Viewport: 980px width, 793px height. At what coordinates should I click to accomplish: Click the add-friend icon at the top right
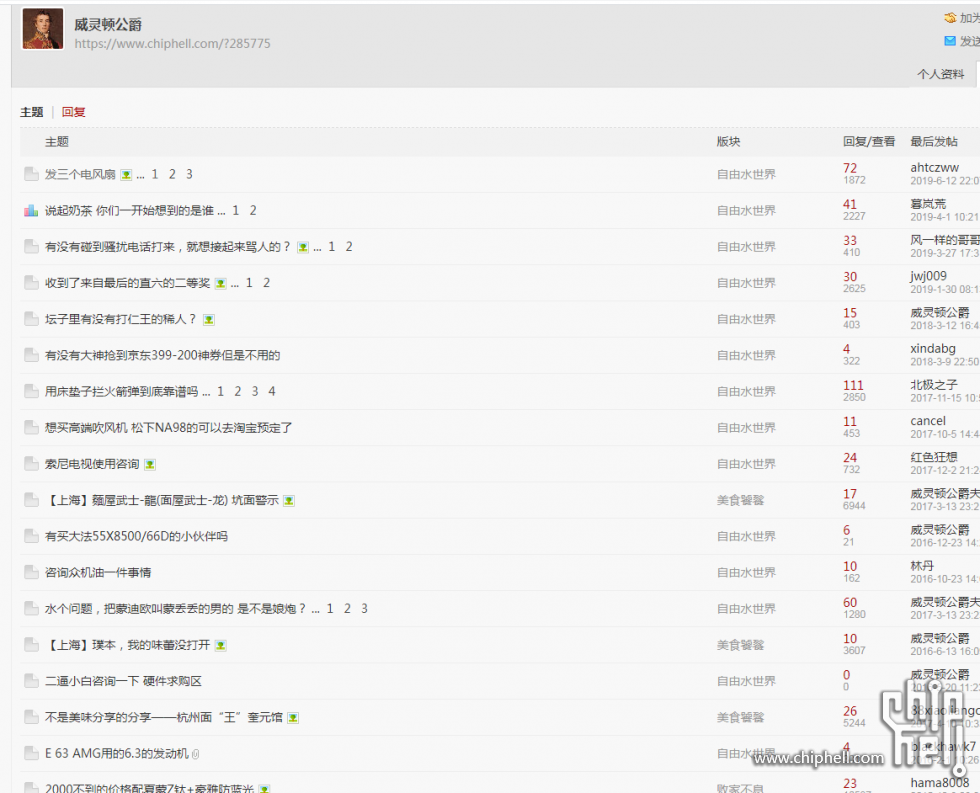click(x=950, y=18)
